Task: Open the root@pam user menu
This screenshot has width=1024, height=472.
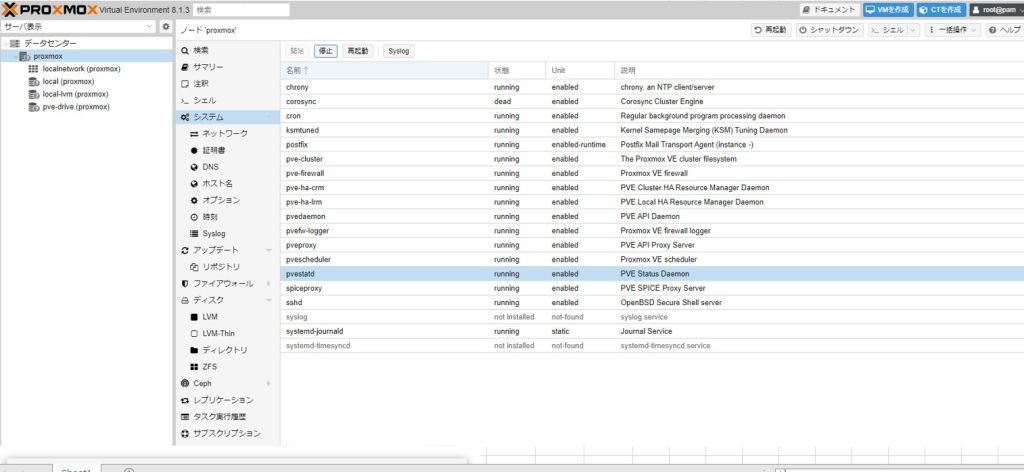Action: 996,10
